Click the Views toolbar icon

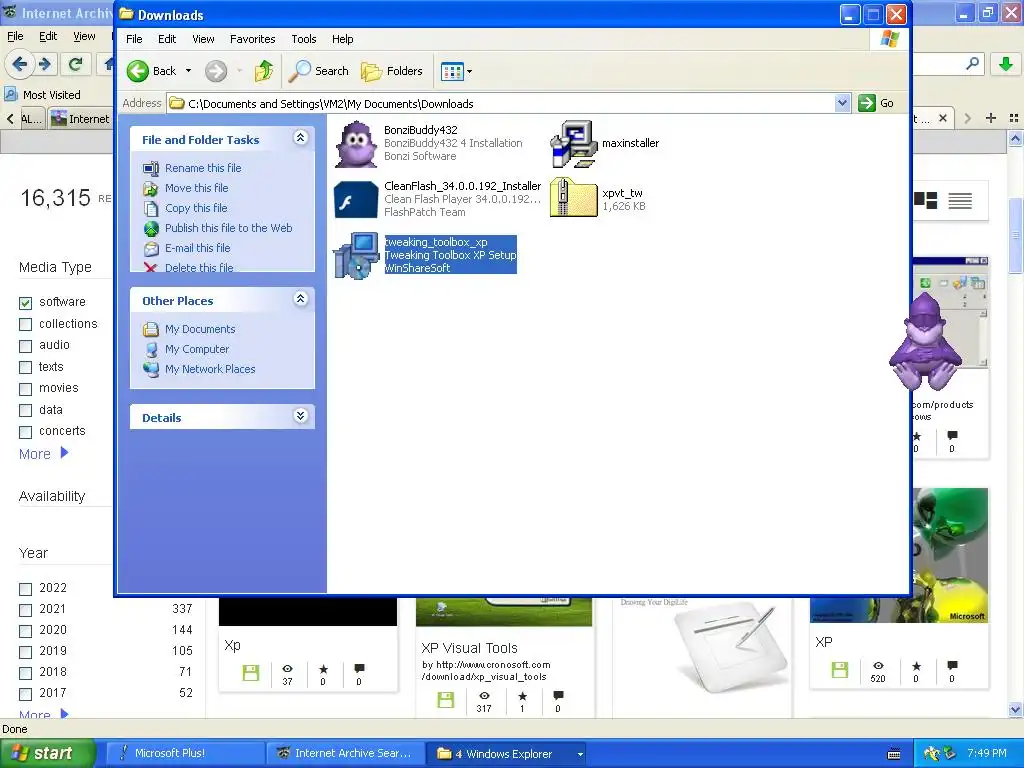(x=452, y=71)
